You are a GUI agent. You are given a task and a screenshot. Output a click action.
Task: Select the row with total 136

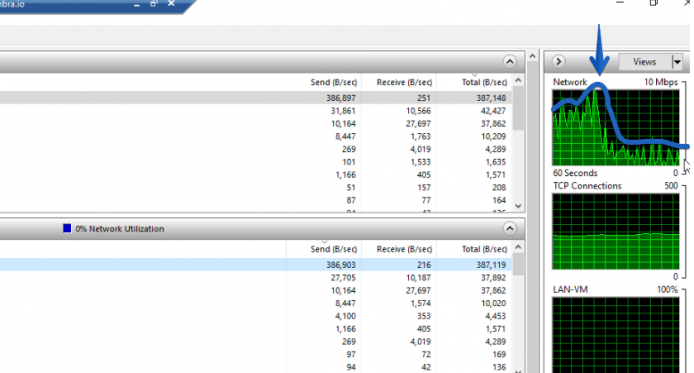pos(256,367)
